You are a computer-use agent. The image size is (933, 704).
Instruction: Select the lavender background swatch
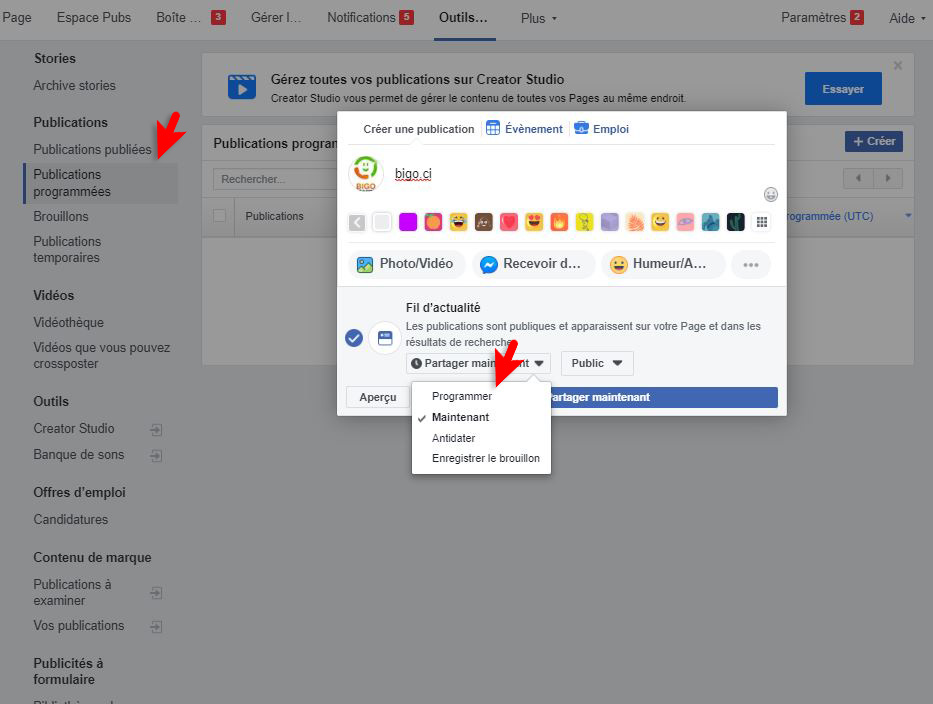[609, 222]
